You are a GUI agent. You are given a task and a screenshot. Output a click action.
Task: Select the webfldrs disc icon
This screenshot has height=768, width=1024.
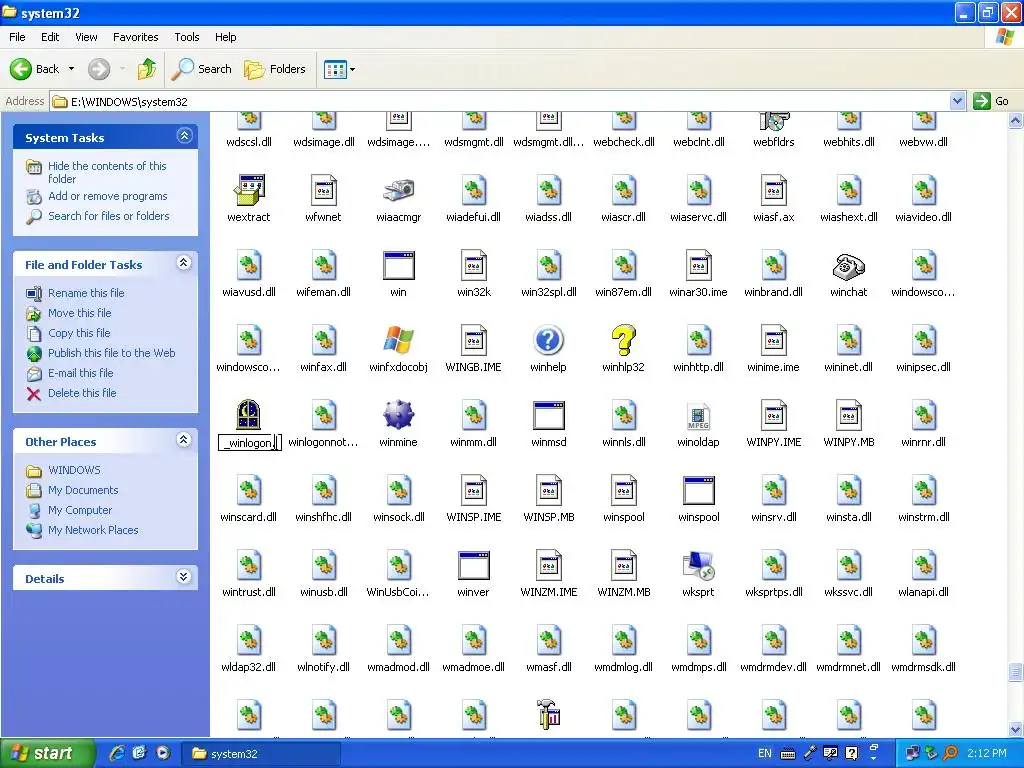(774, 121)
